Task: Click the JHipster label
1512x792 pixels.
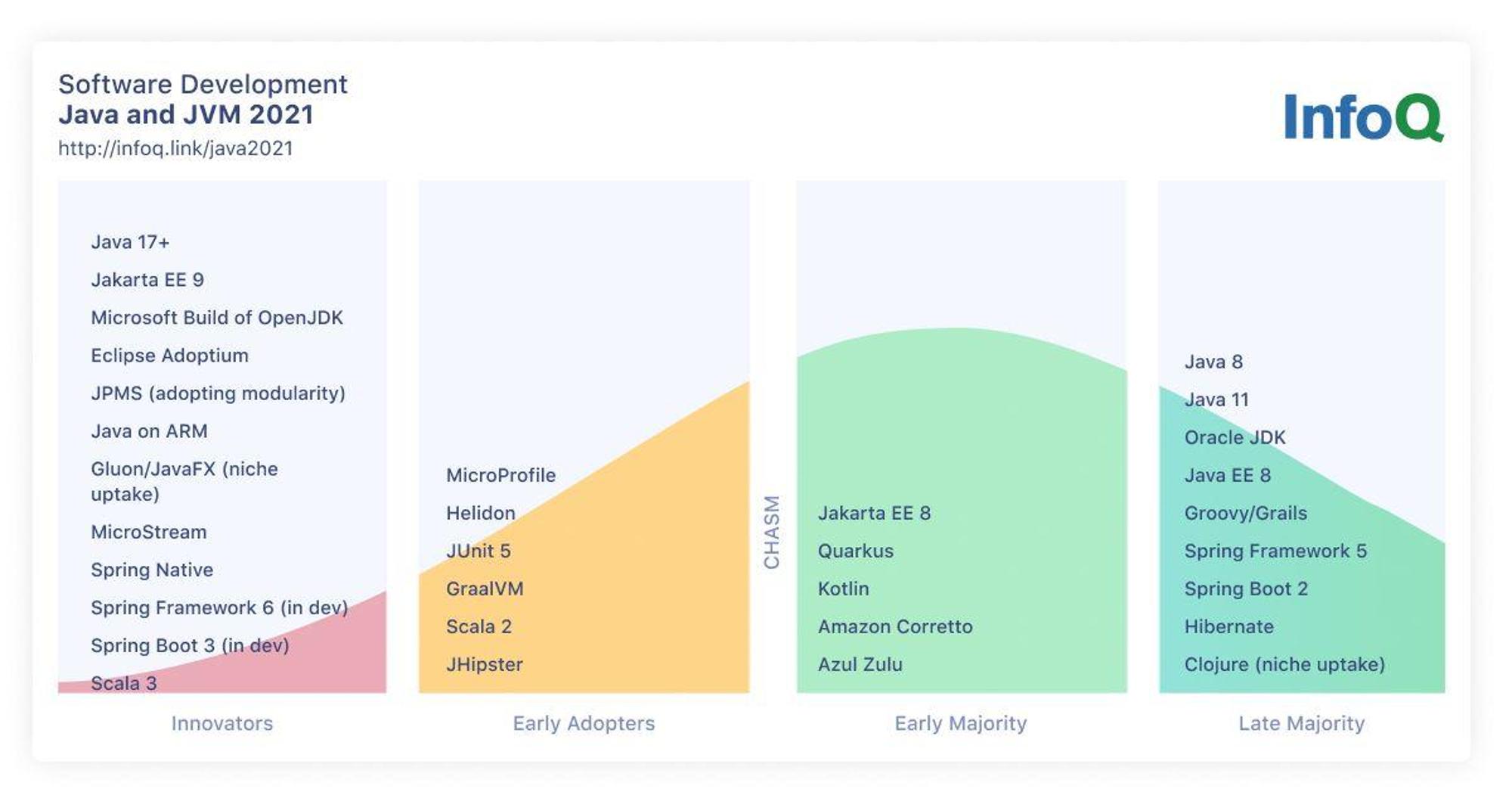Action: [485, 664]
